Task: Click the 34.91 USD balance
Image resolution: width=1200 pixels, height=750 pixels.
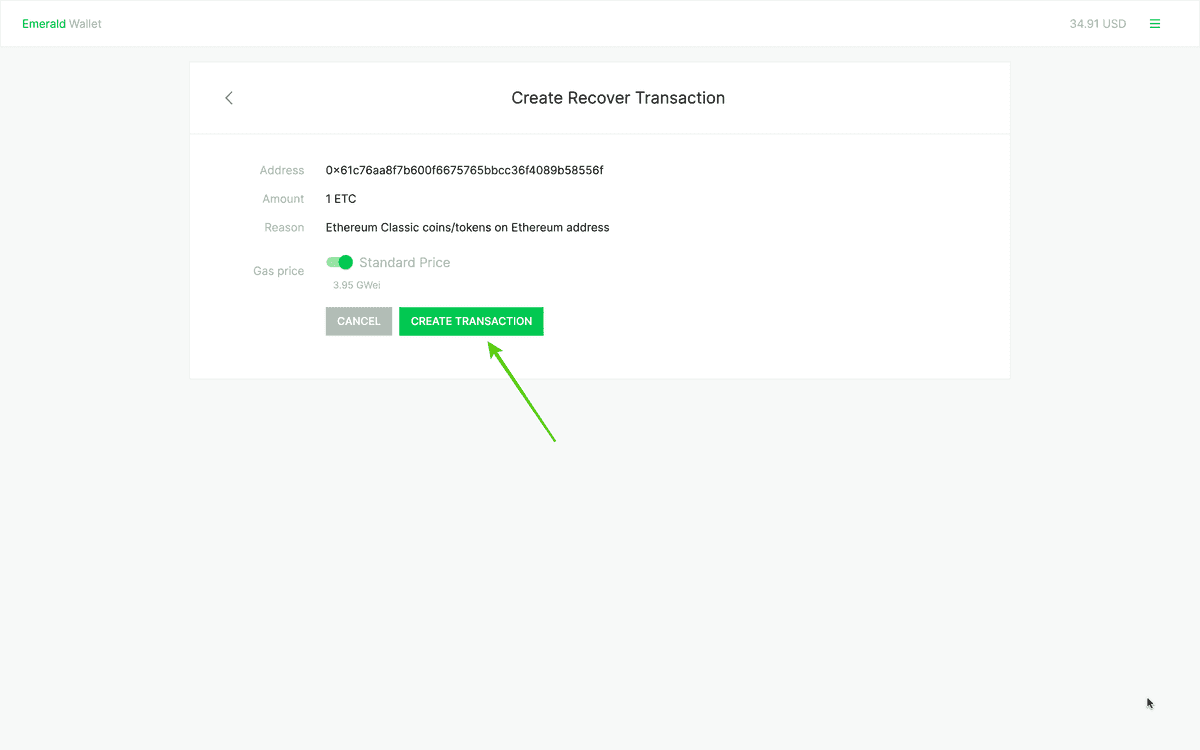Action: (x=1097, y=24)
